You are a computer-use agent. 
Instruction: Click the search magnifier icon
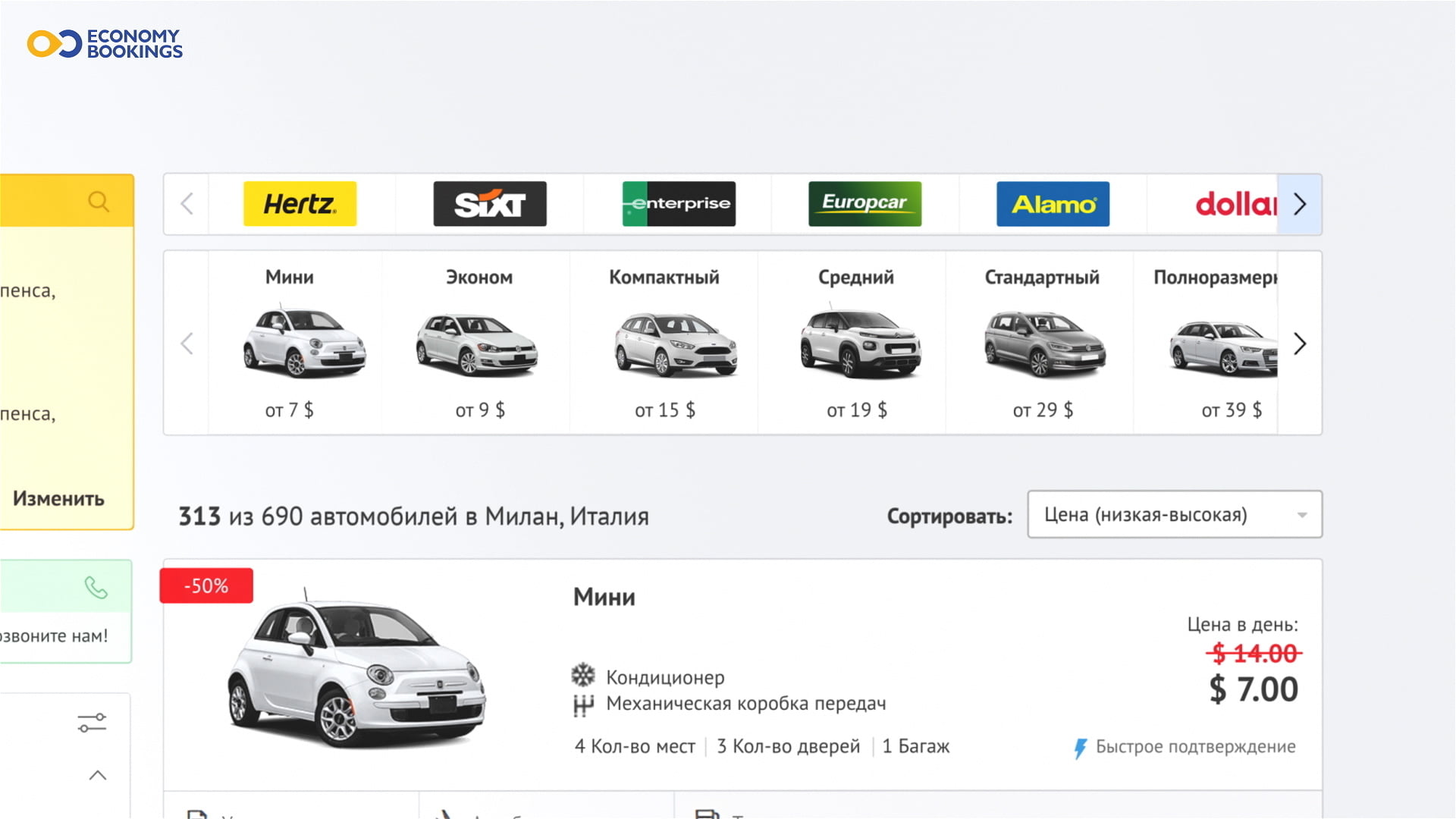pos(99,202)
